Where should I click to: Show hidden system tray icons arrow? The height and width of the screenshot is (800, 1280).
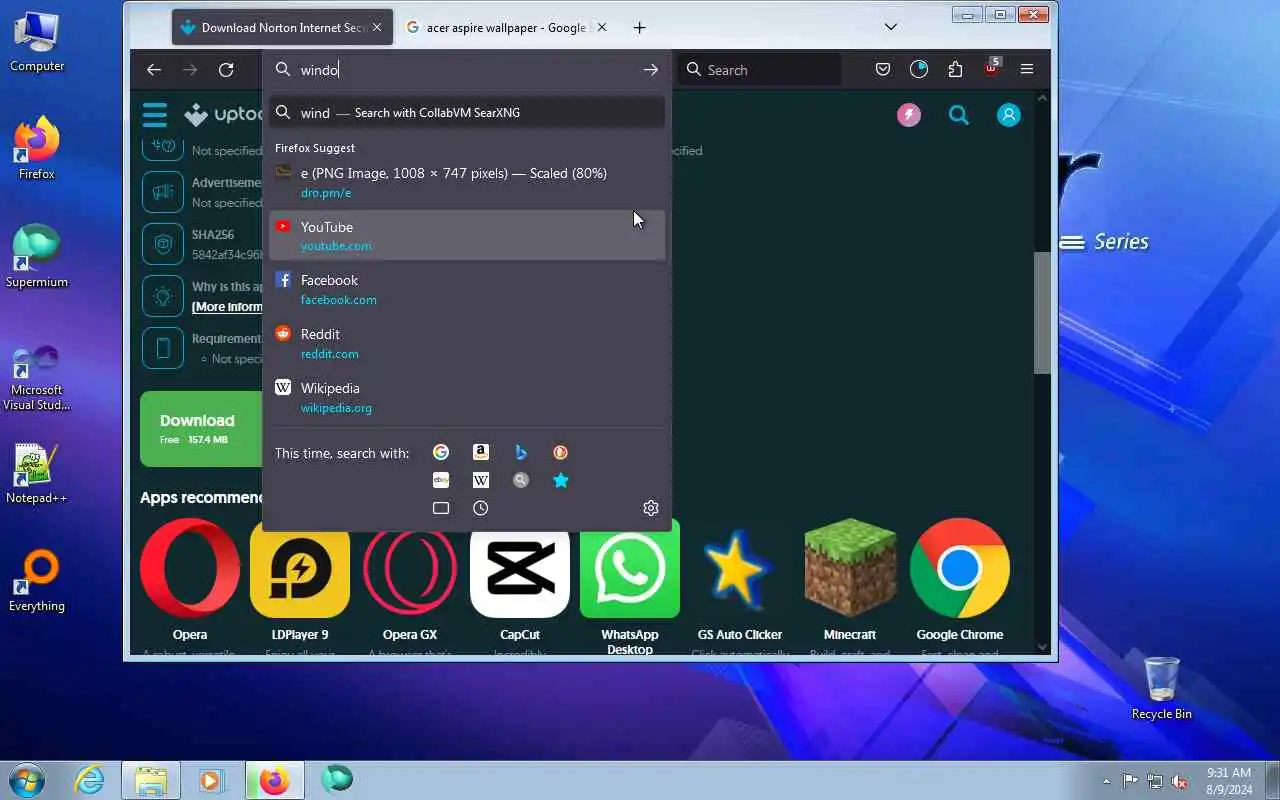(1106, 781)
